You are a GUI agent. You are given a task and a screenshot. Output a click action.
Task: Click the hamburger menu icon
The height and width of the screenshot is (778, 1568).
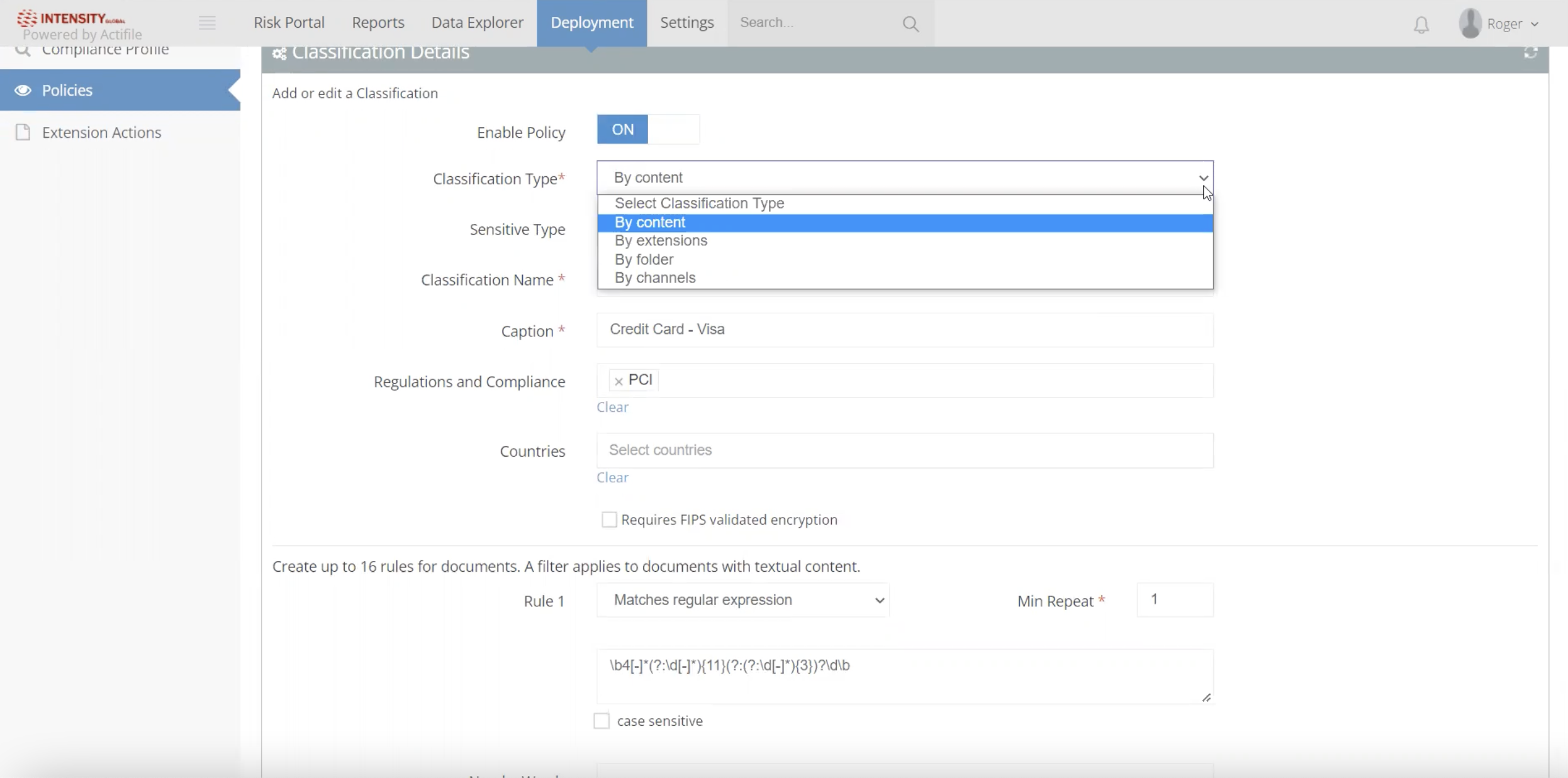click(207, 23)
